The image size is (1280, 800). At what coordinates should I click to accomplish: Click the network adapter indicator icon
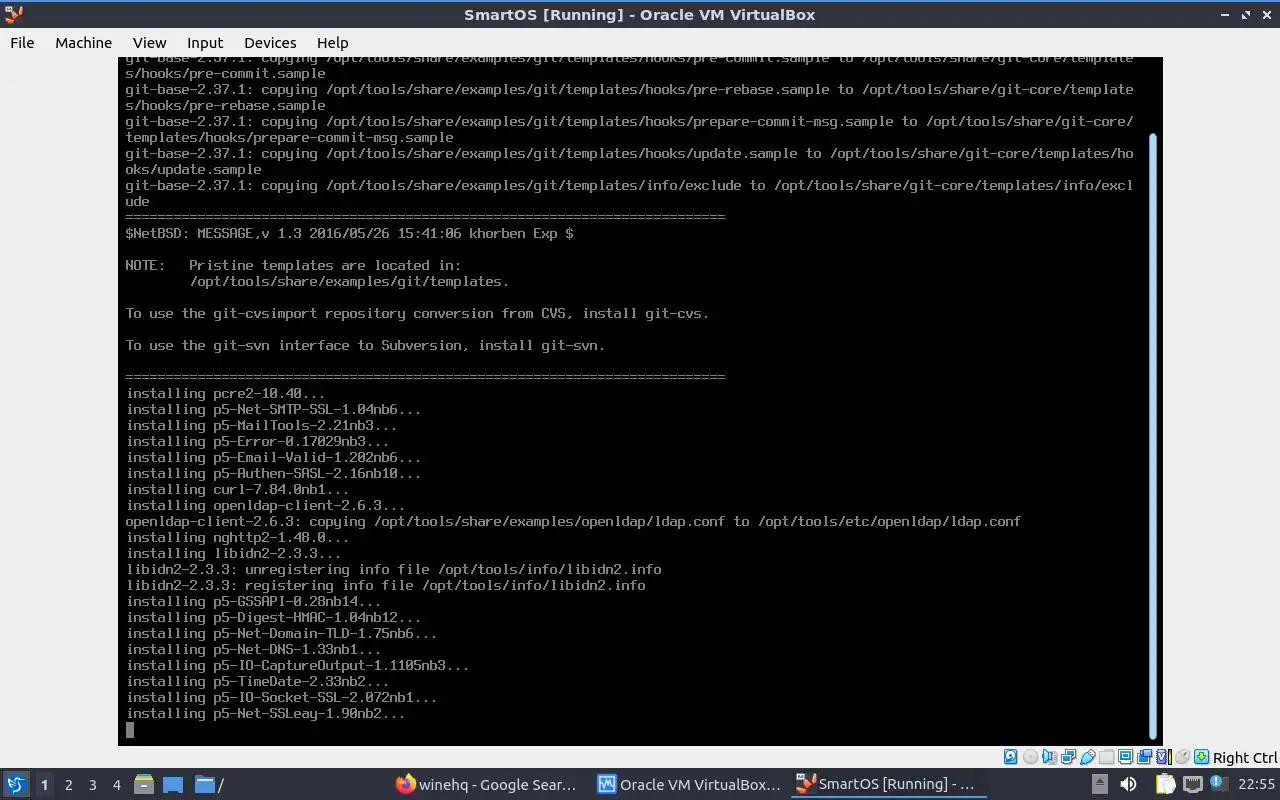(x=1068, y=757)
